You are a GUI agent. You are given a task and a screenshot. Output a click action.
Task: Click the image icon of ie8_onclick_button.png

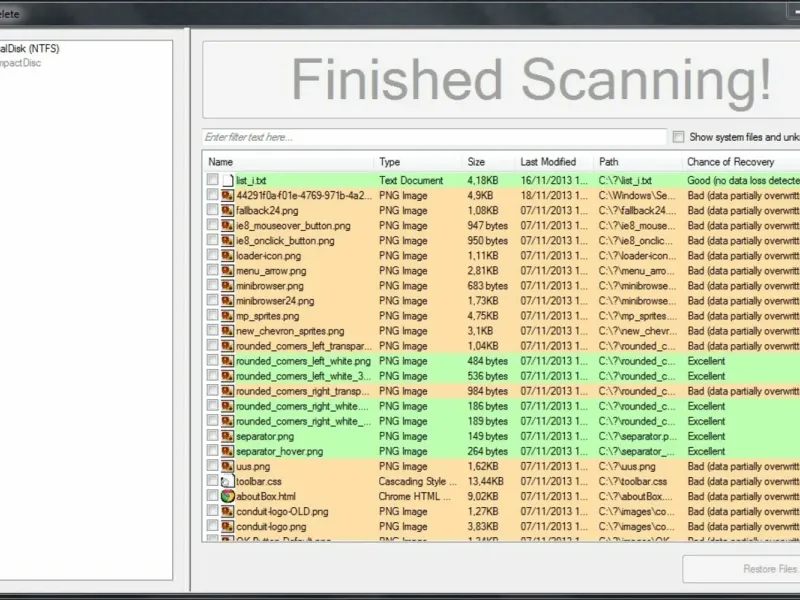click(228, 240)
